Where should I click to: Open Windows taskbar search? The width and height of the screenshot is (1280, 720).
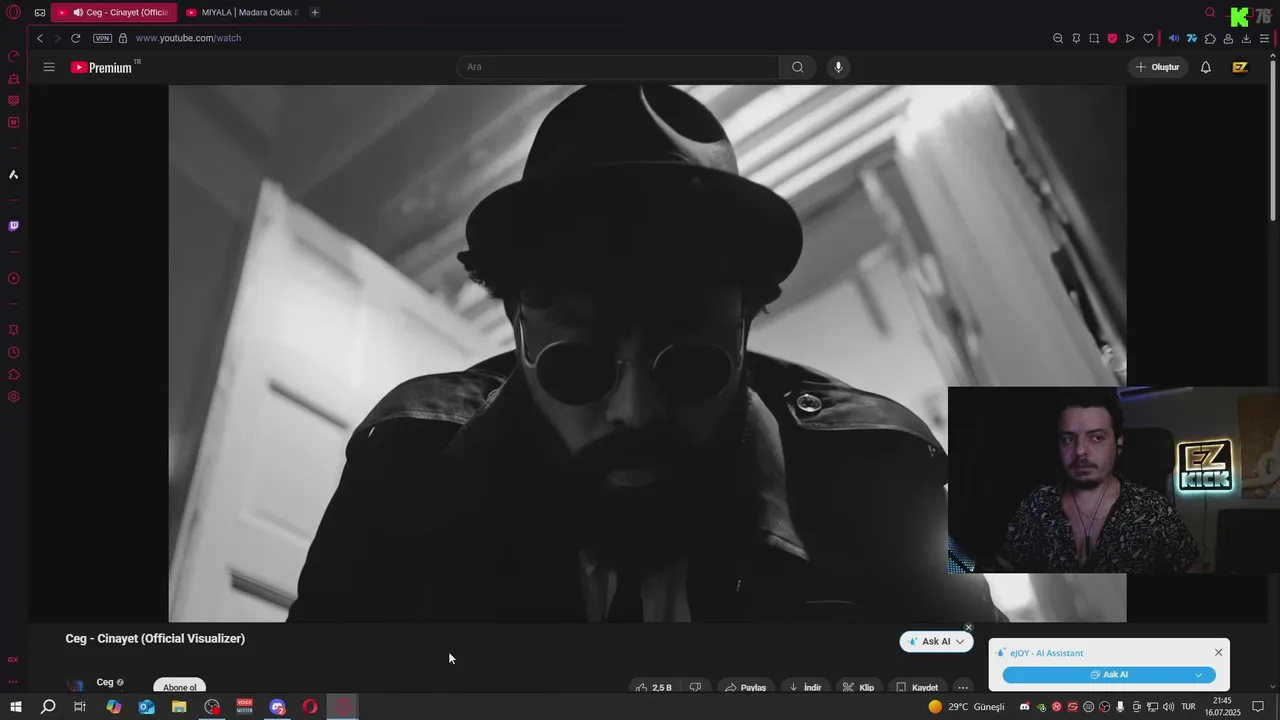click(x=48, y=707)
